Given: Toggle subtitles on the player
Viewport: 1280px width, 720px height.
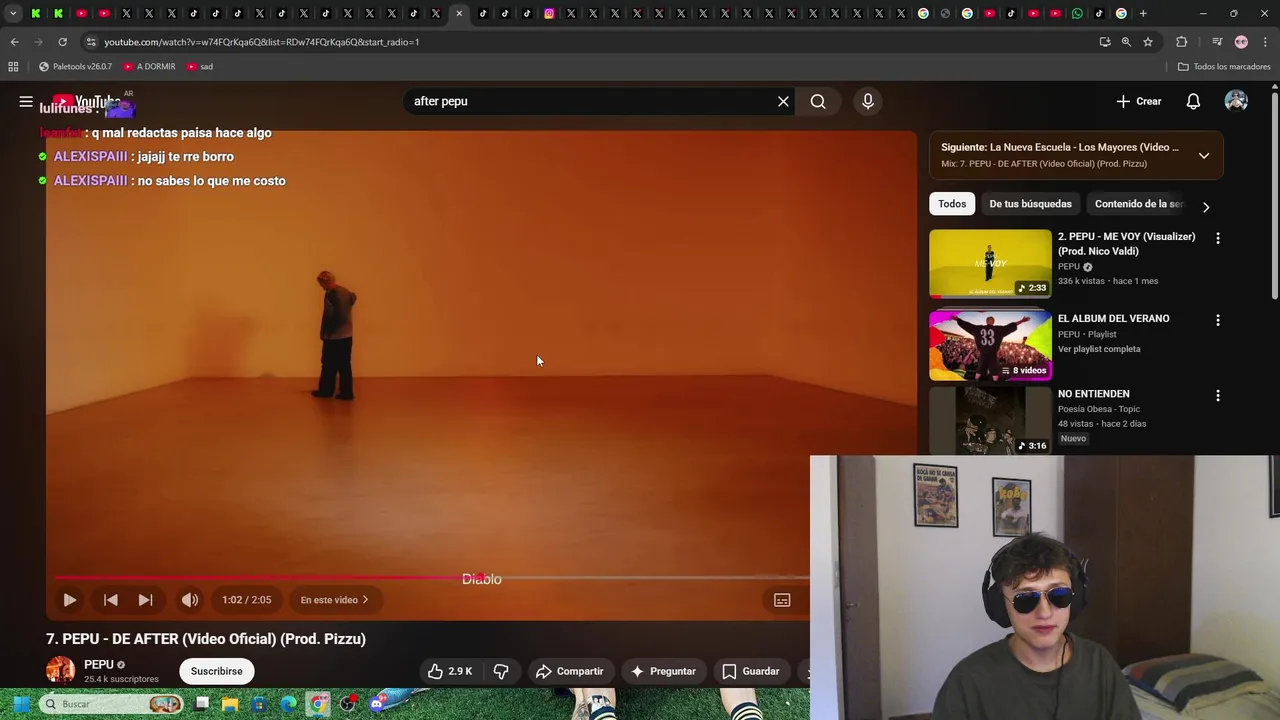Looking at the screenshot, I should (782, 600).
